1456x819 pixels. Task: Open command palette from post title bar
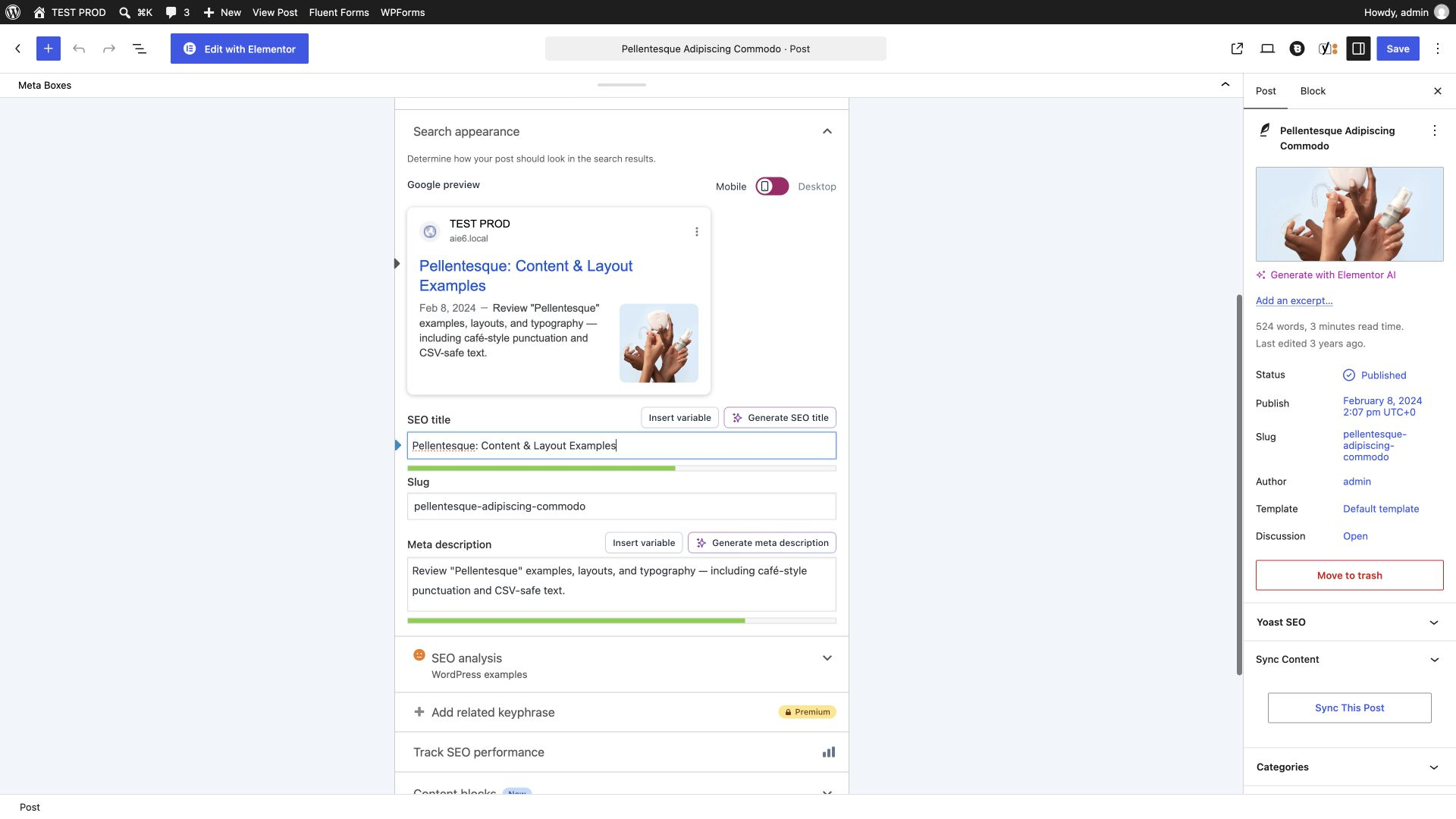[715, 49]
